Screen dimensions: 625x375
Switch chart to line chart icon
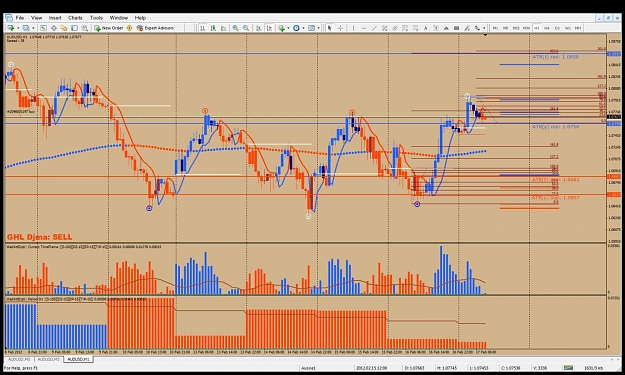point(223,28)
